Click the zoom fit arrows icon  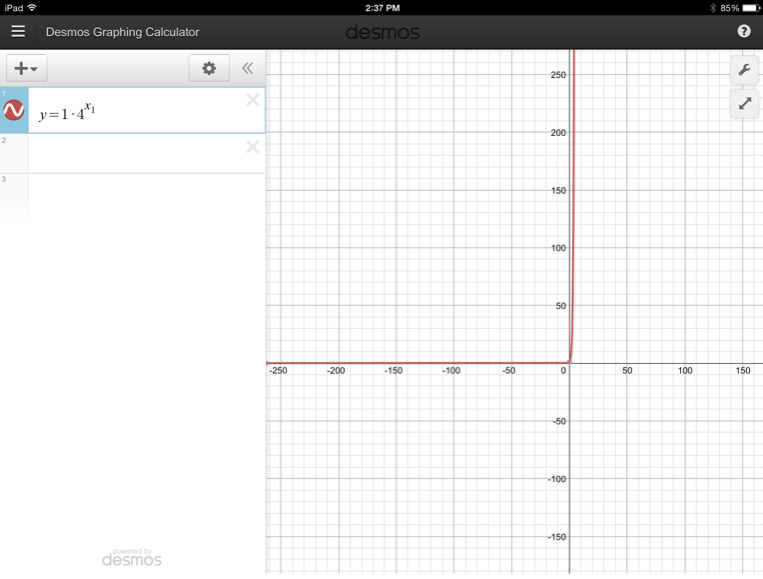(744, 103)
